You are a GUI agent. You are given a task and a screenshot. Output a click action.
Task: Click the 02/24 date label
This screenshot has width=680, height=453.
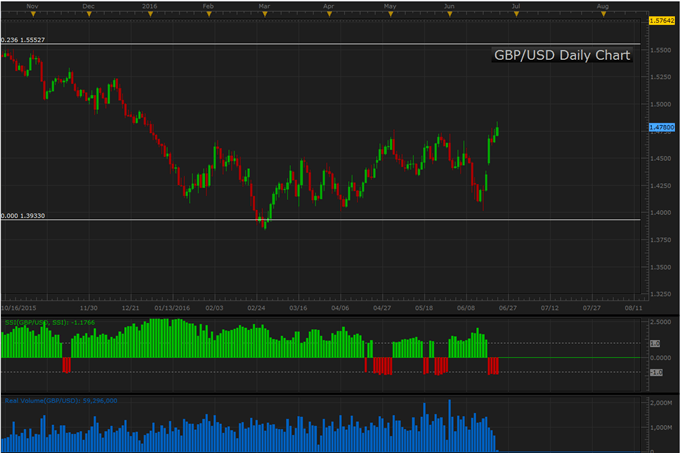click(x=256, y=308)
